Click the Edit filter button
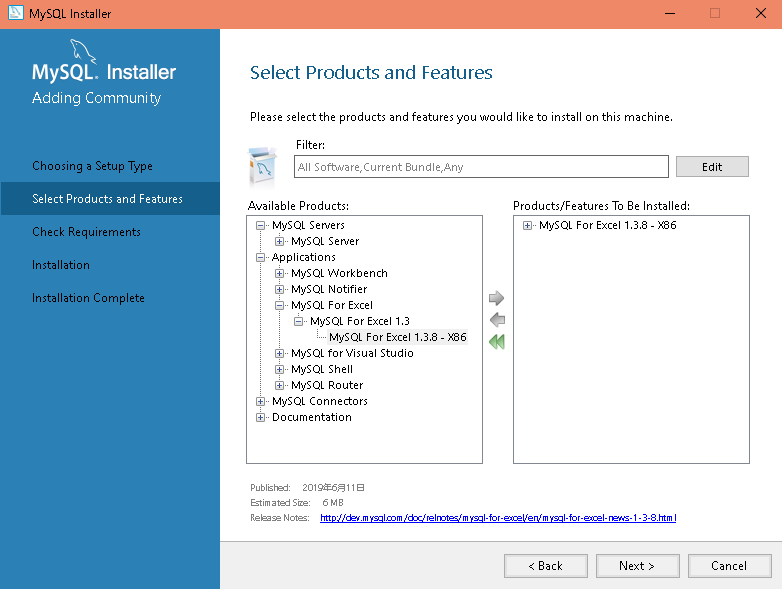 click(x=712, y=167)
